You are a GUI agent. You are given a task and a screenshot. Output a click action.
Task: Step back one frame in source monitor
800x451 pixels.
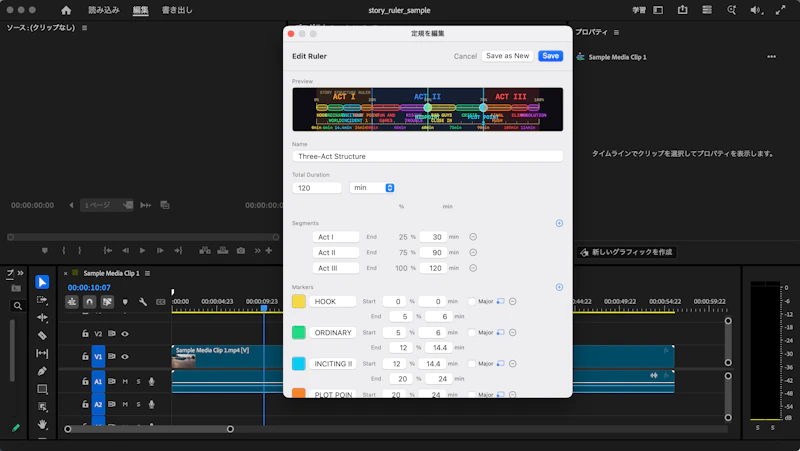coord(126,250)
